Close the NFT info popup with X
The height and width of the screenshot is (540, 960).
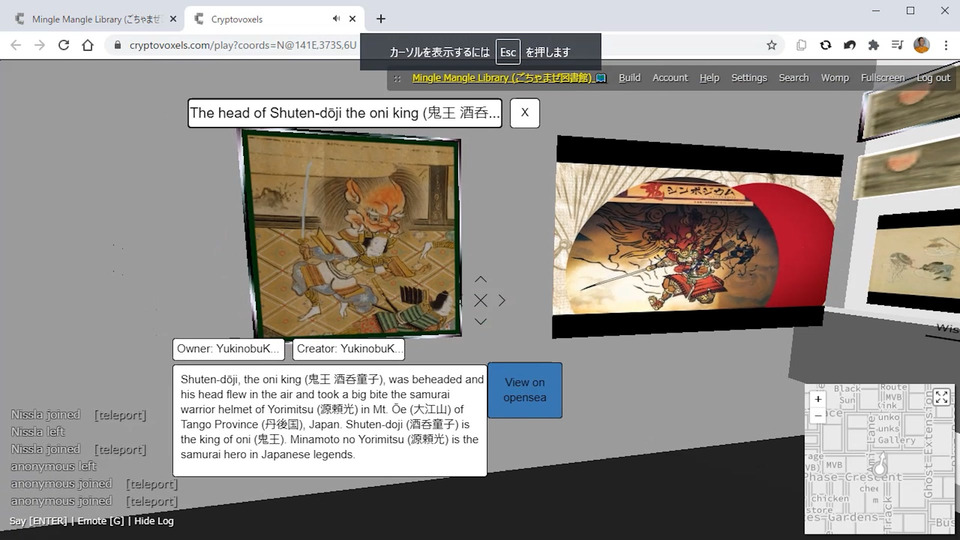tap(525, 113)
